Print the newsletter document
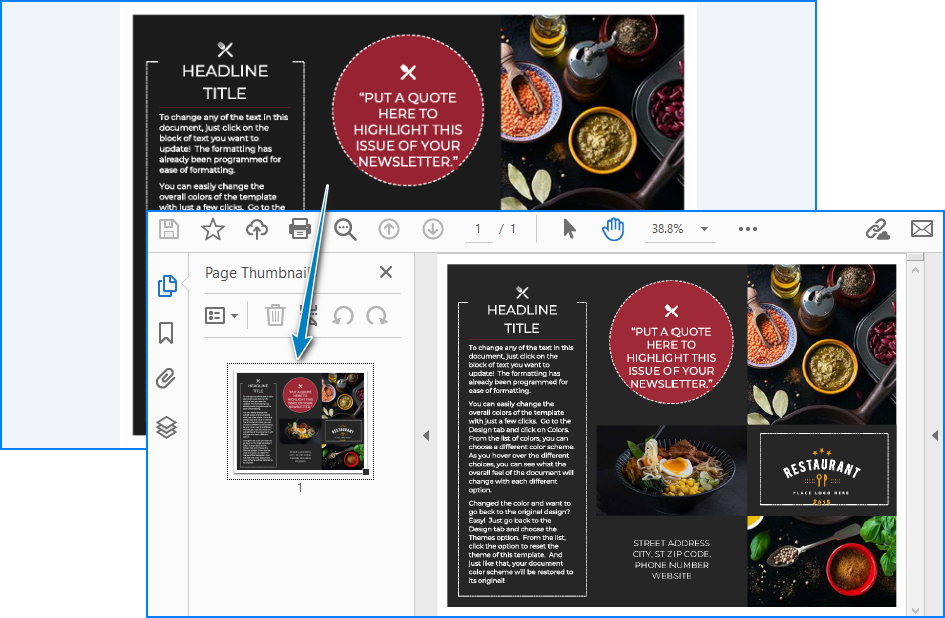This screenshot has height=618, width=945. click(x=300, y=229)
